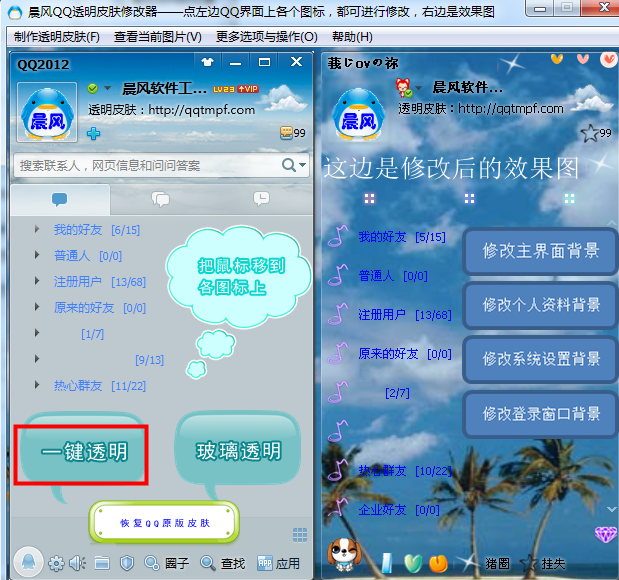
Task: Open the search options dropdown arrow
Action: point(302,165)
